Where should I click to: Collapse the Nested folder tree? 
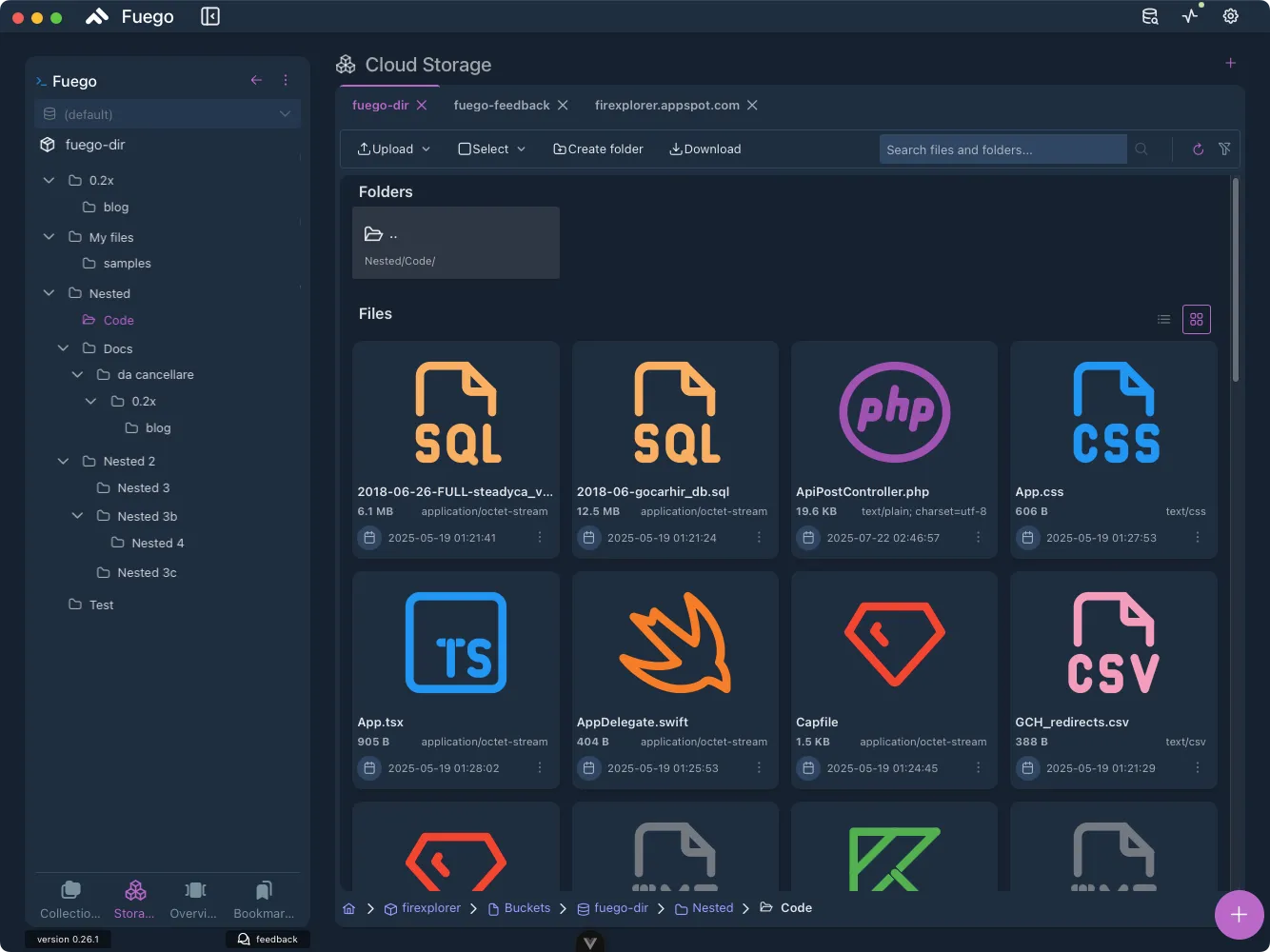(49, 292)
